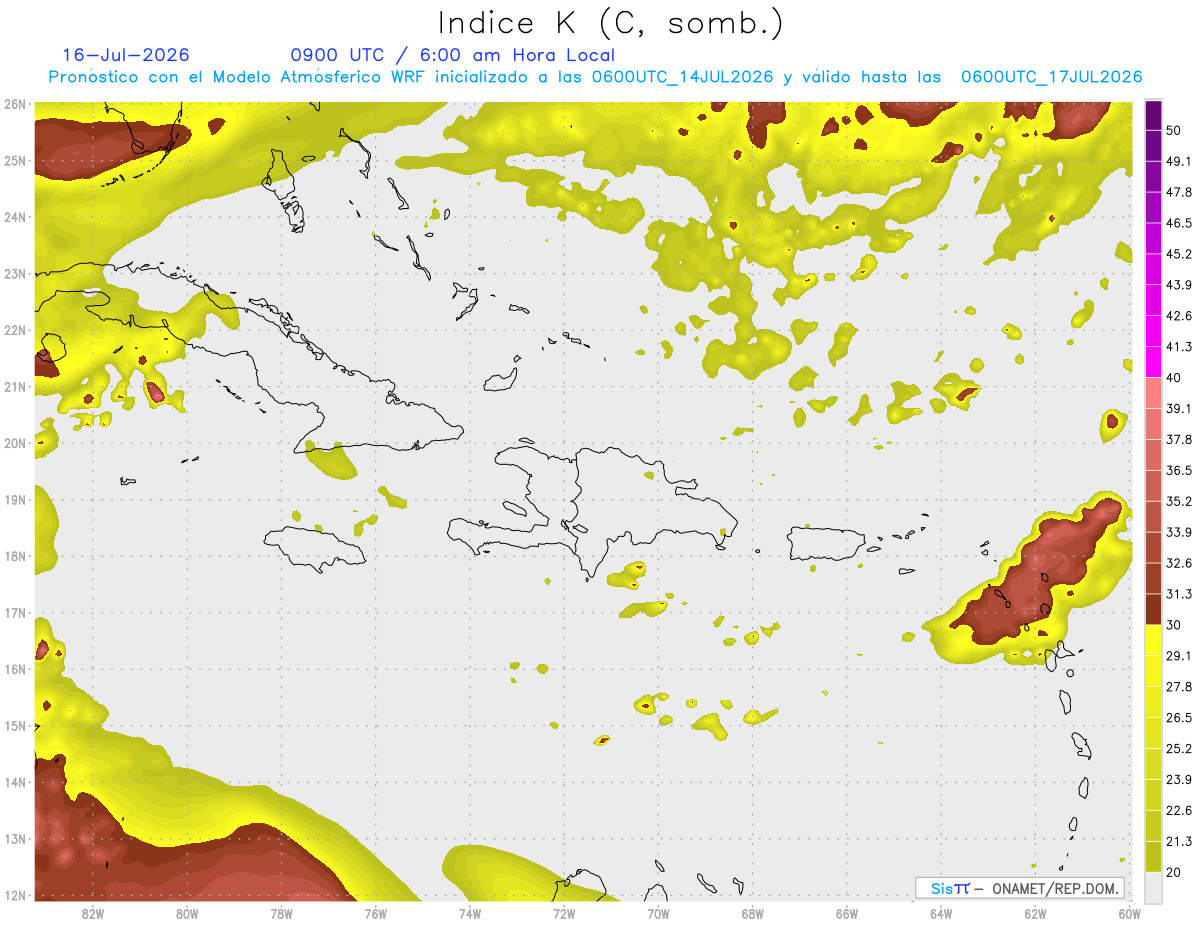The width and height of the screenshot is (1200, 927).
Task: Click the 26N latitude label
Action: point(15,104)
